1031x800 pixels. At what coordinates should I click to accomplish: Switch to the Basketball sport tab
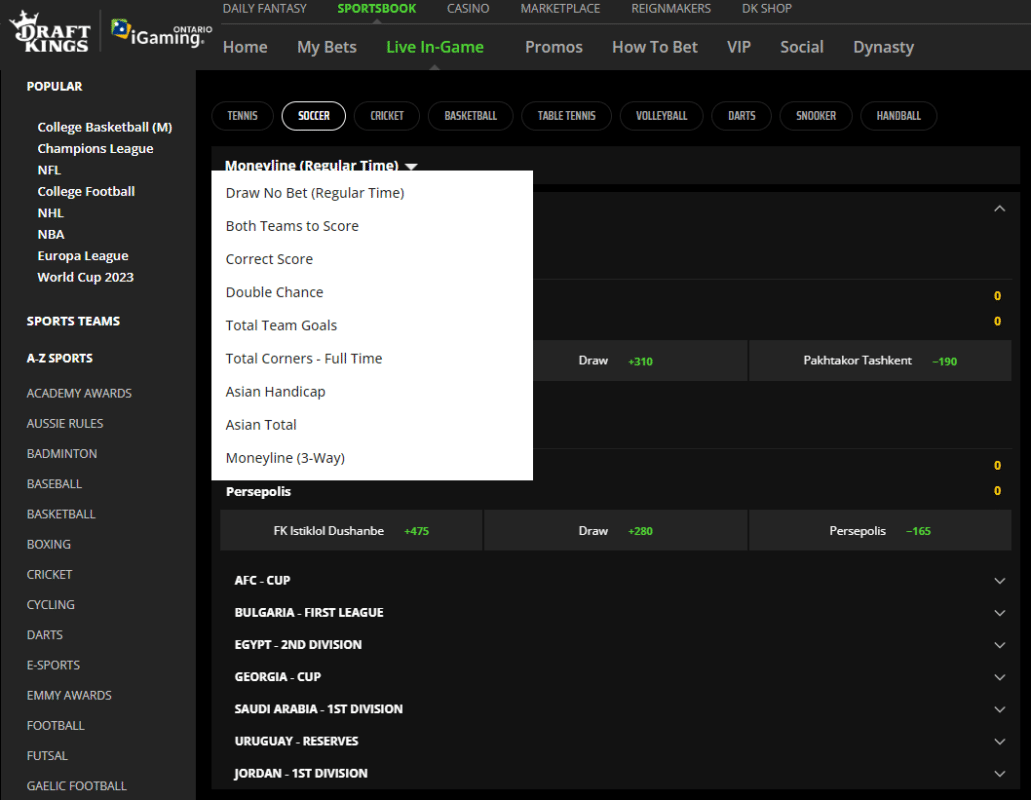[x=470, y=115]
